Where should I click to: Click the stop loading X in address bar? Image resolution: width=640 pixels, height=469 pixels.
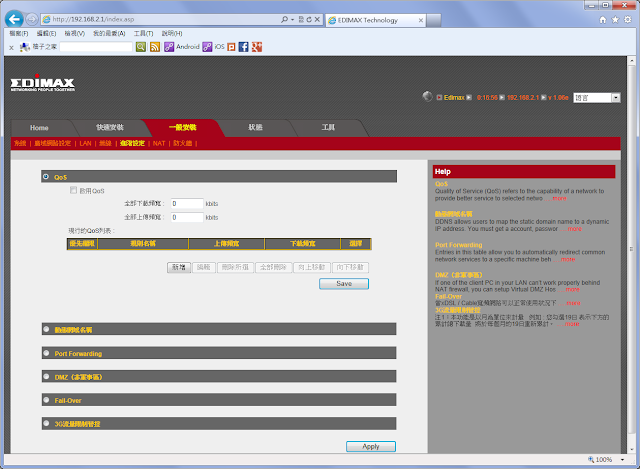click(317, 20)
